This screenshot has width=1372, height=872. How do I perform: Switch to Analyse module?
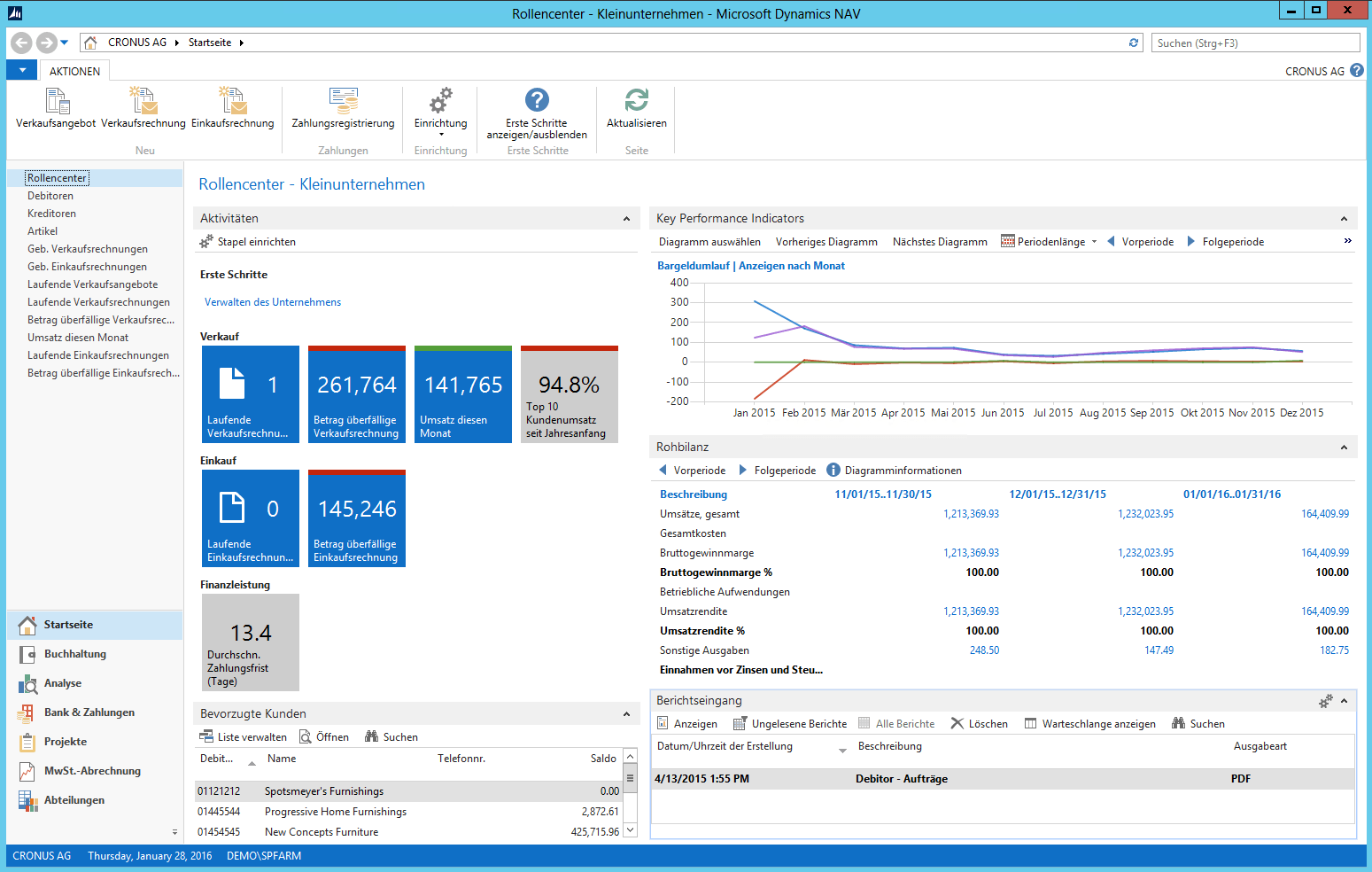95,683
